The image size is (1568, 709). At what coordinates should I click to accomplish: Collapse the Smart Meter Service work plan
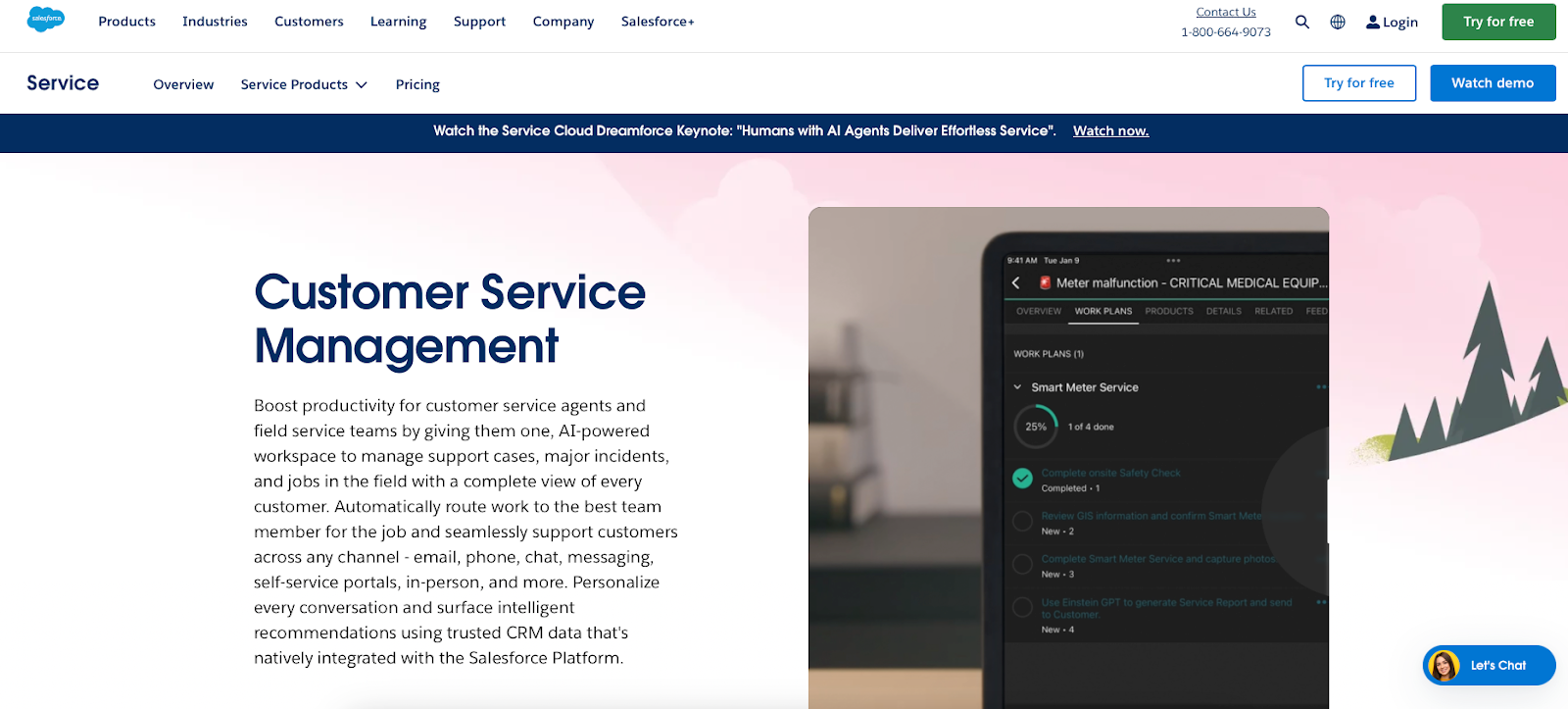coord(1017,387)
